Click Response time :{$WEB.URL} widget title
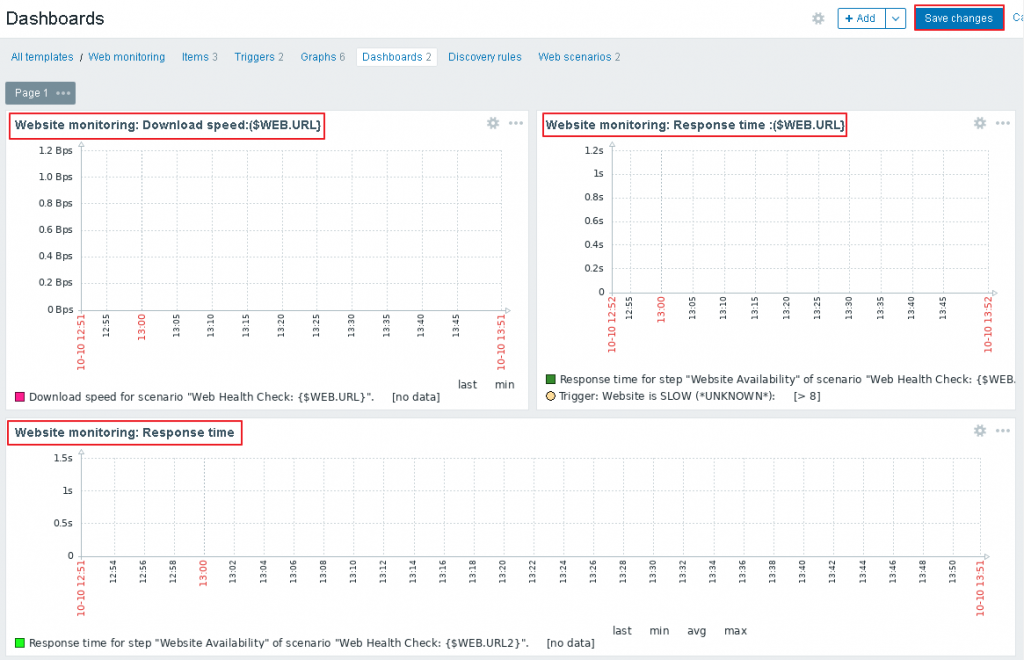Screen dimensions: 1024x660 click(x=695, y=125)
